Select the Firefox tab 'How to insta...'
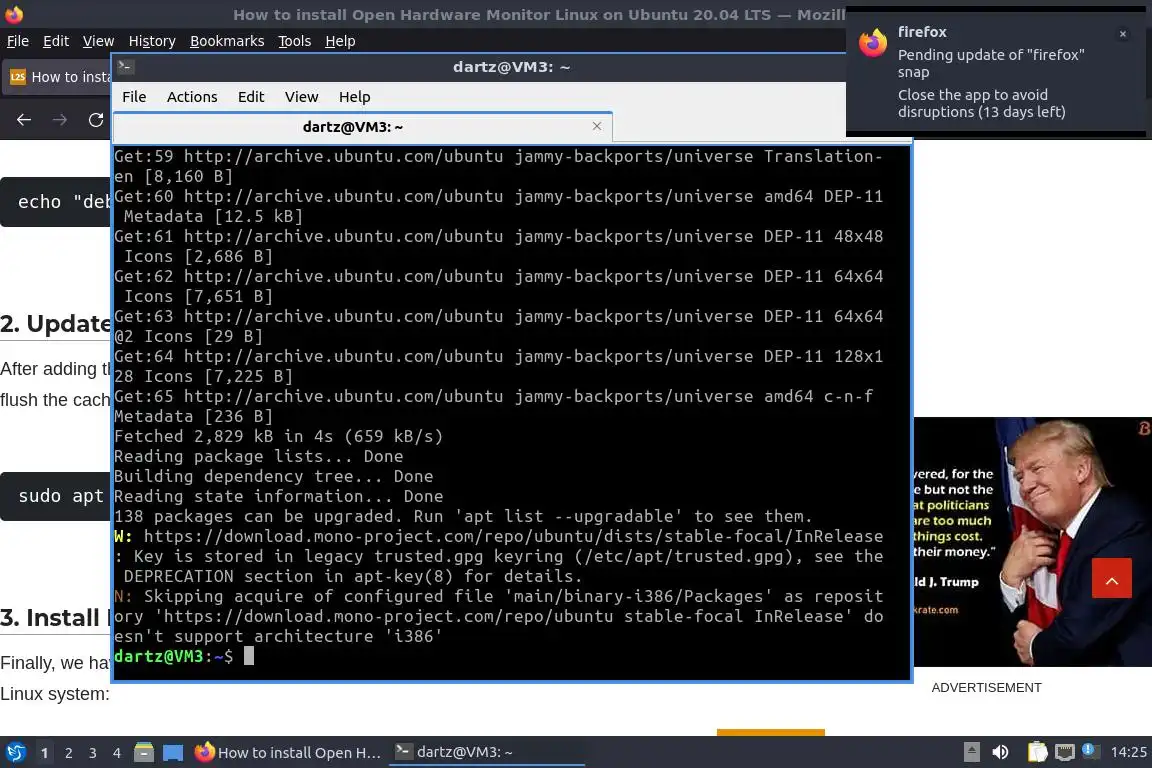The width and height of the screenshot is (1152, 768). pyautogui.click(x=57, y=76)
